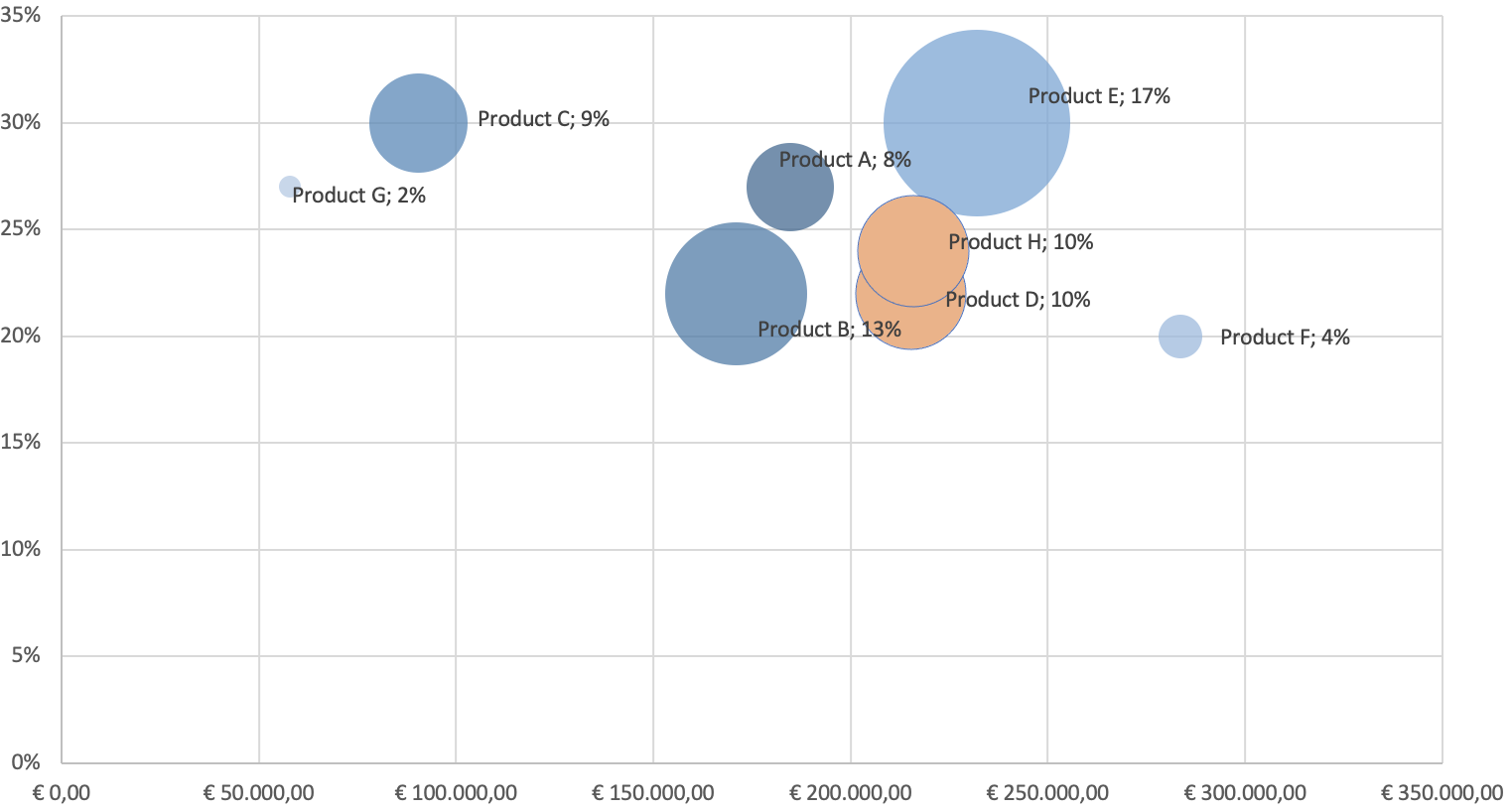Click the 'Product G; 2%' data label

(x=358, y=196)
